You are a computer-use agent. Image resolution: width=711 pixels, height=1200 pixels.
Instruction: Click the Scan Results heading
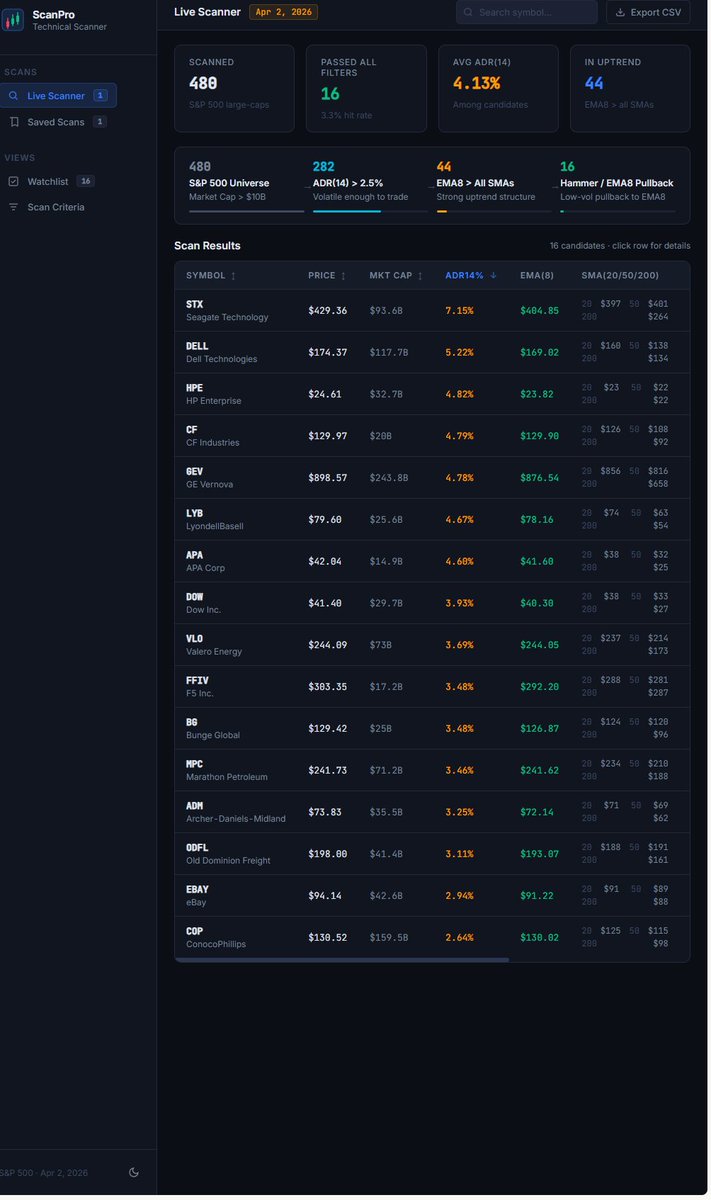pos(207,246)
